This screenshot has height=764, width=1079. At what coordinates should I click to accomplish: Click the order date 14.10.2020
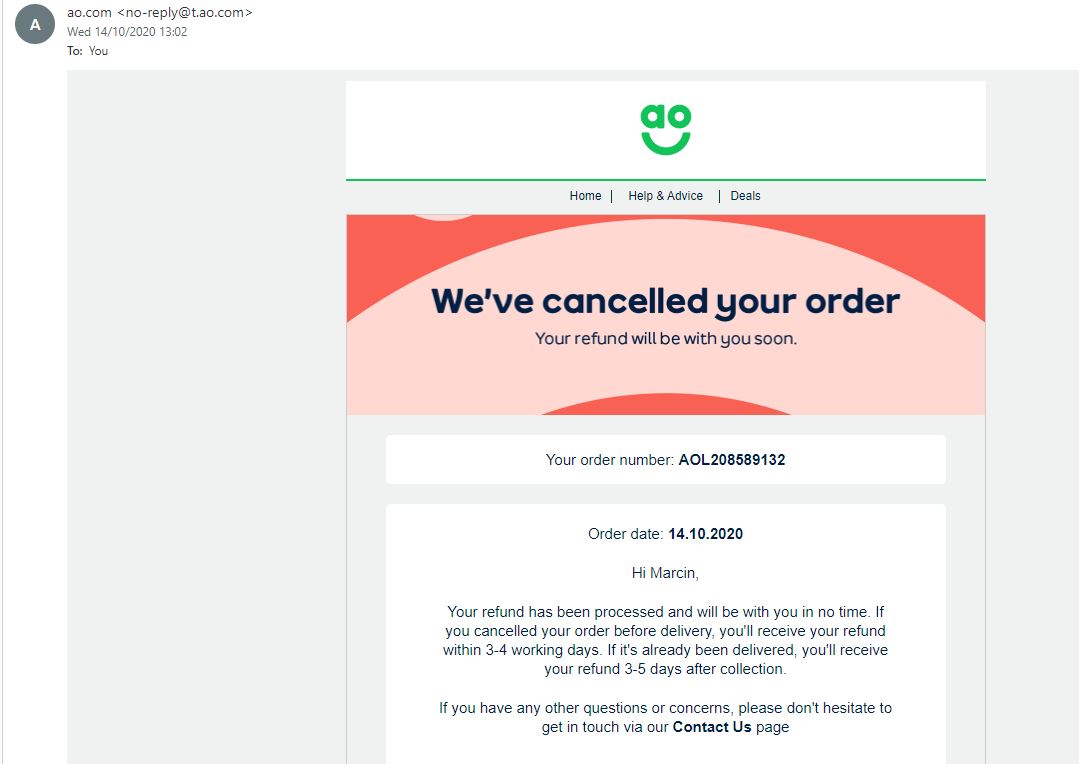click(x=705, y=534)
